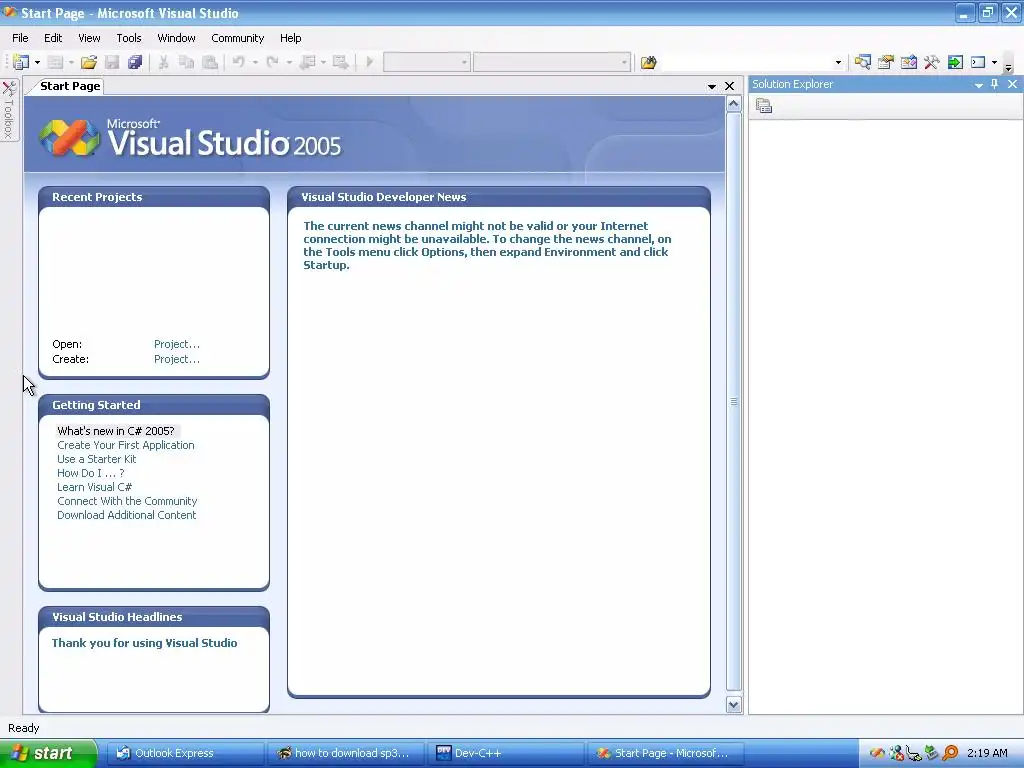The width and height of the screenshot is (1024, 768).
Task: Open the View menu
Action: (89, 38)
